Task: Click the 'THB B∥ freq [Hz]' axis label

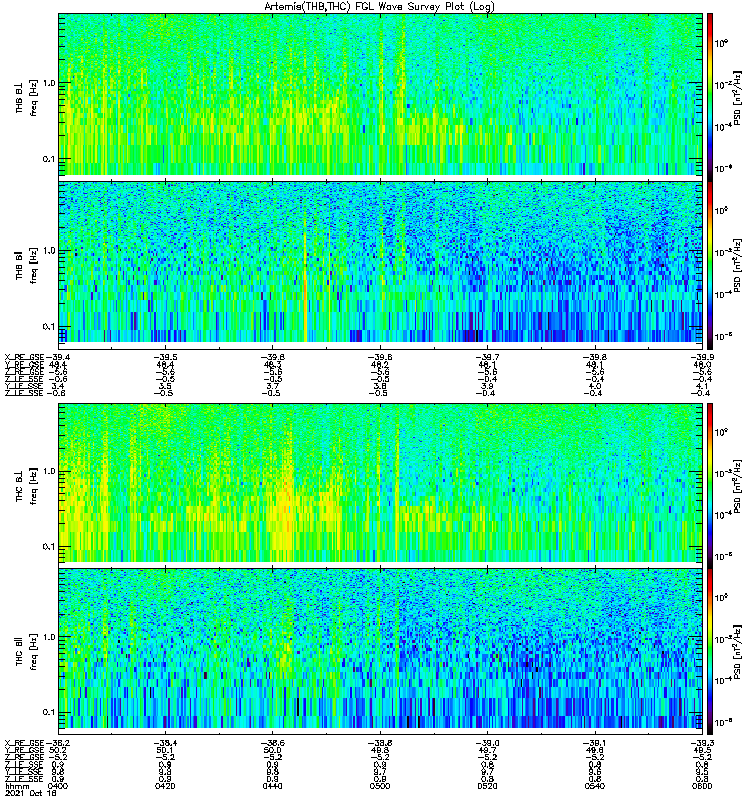Action: click(26, 265)
